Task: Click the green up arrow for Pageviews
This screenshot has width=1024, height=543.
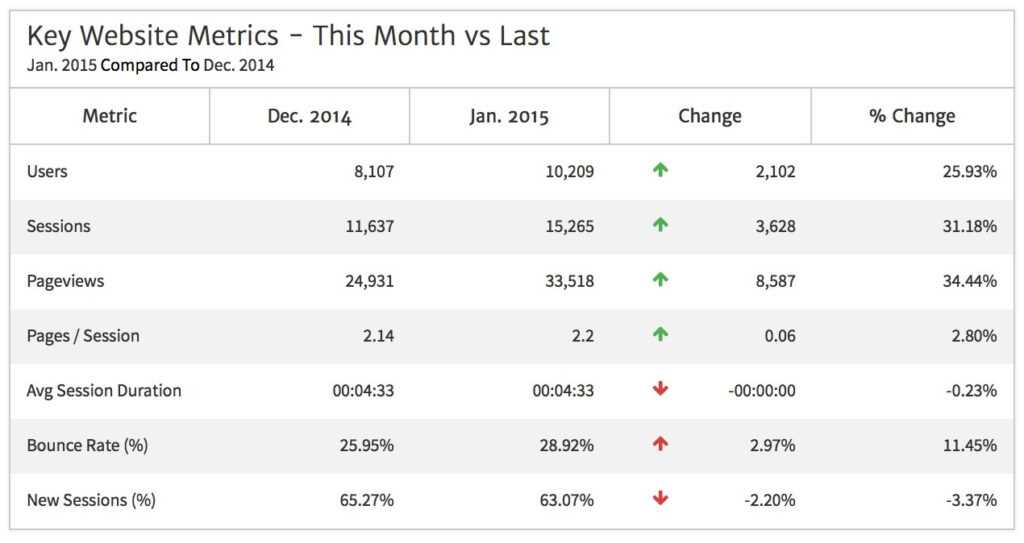Action: (660, 281)
